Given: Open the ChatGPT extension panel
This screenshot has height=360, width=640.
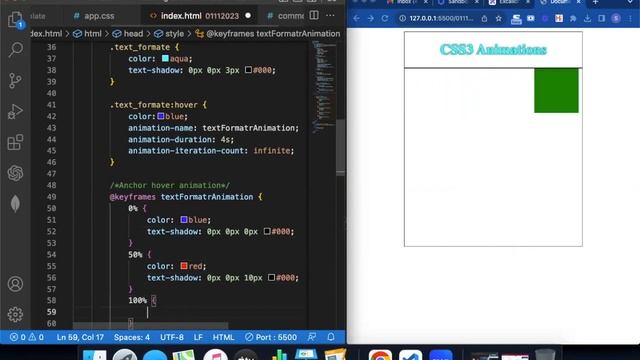Looking at the screenshot, I should click(x=16, y=173).
